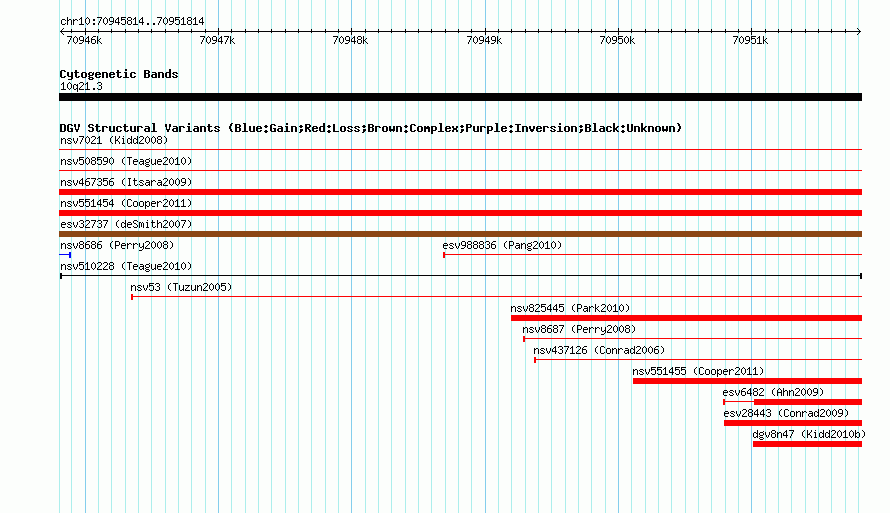Click the ruler's right arrowhead

click(859, 32)
